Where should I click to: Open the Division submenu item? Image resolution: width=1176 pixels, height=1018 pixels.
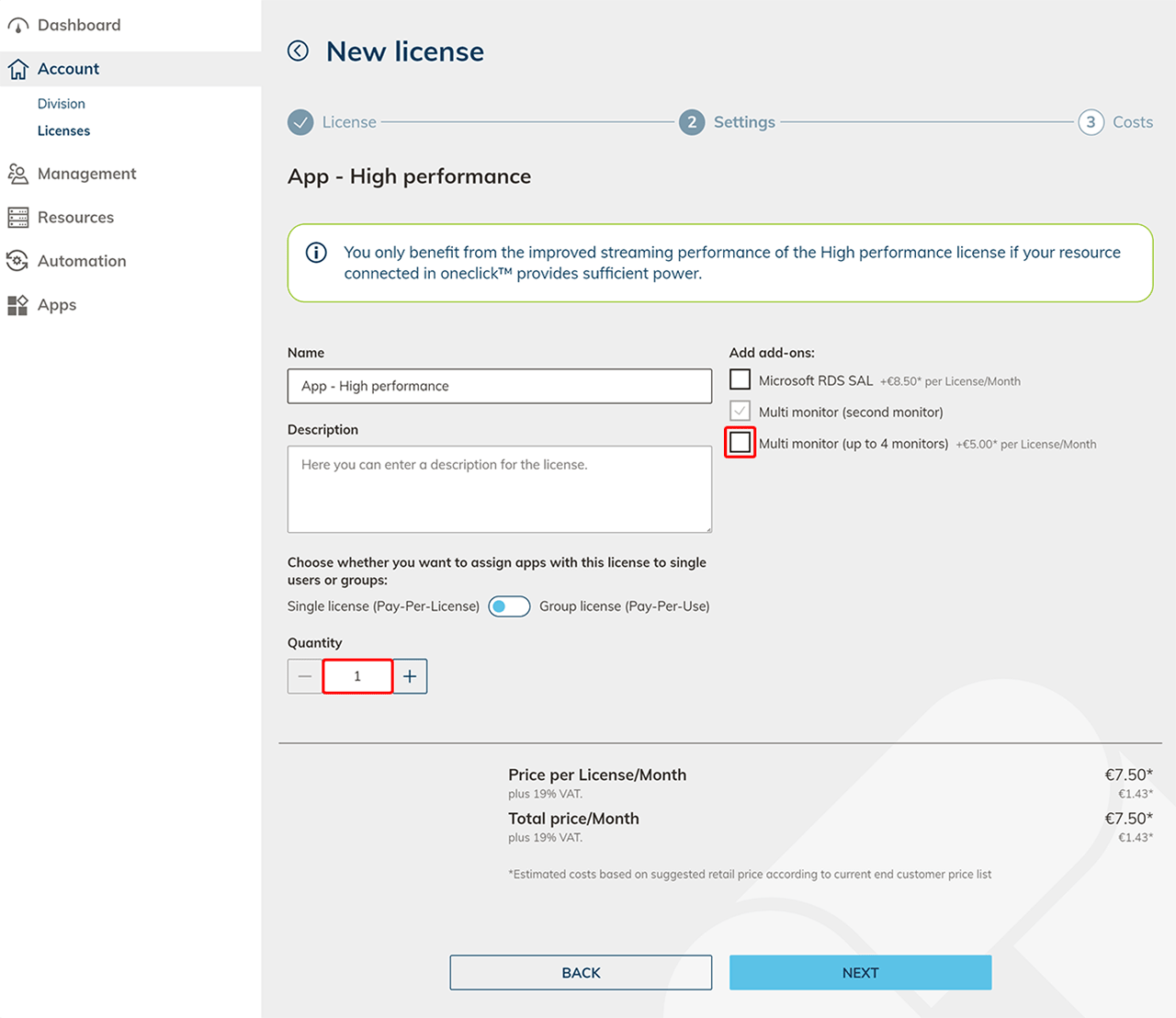pyautogui.click(x=61, y=104)
